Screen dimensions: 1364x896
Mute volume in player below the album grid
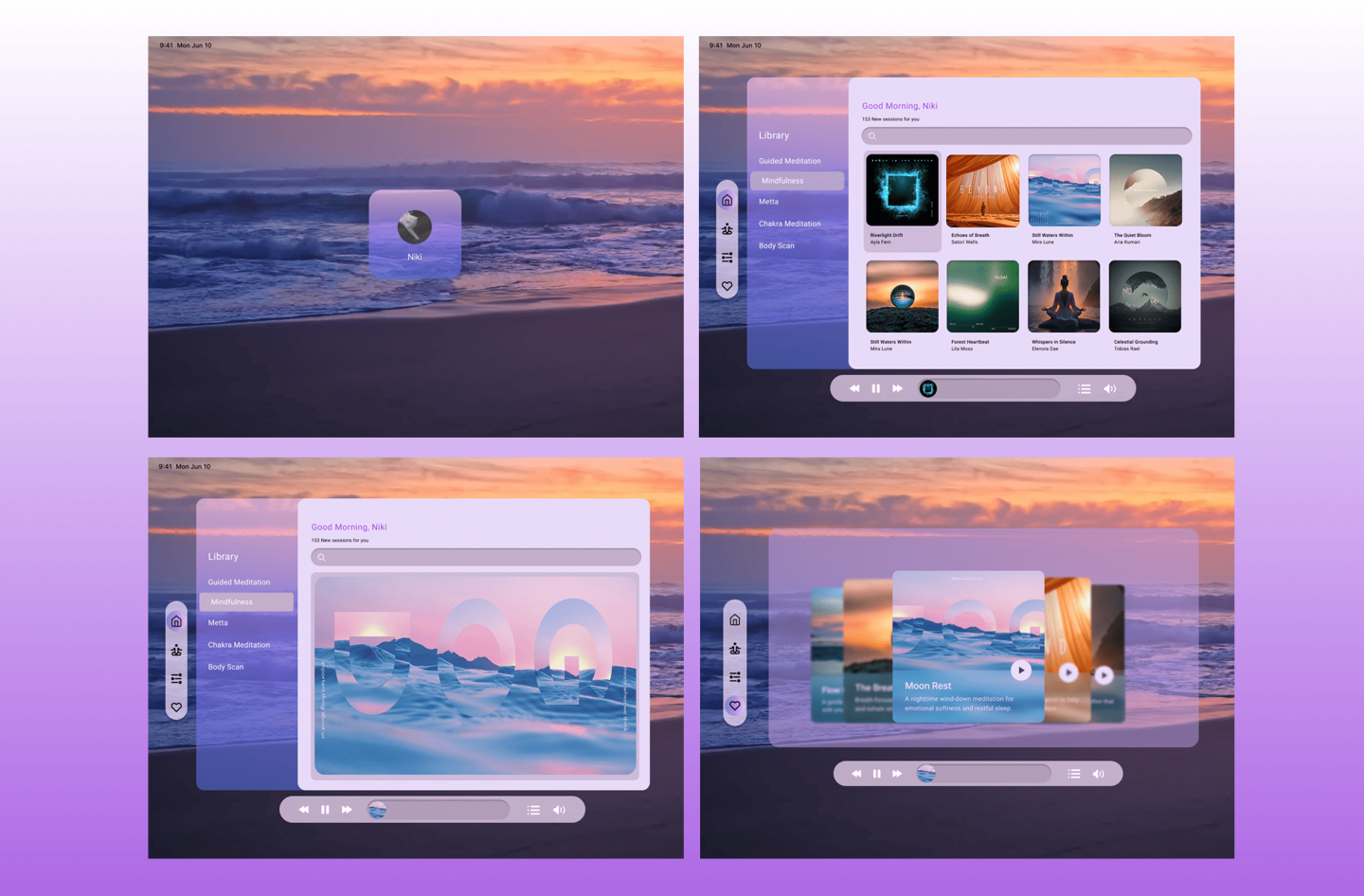pos(1110,388)
